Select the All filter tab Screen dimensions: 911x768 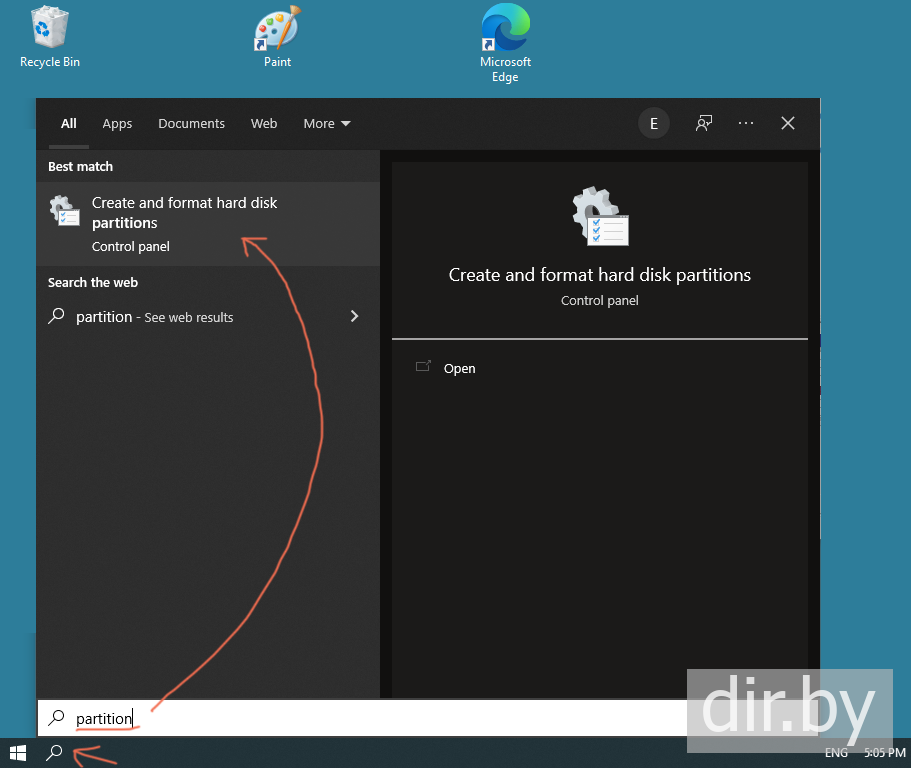click(68, 124)
